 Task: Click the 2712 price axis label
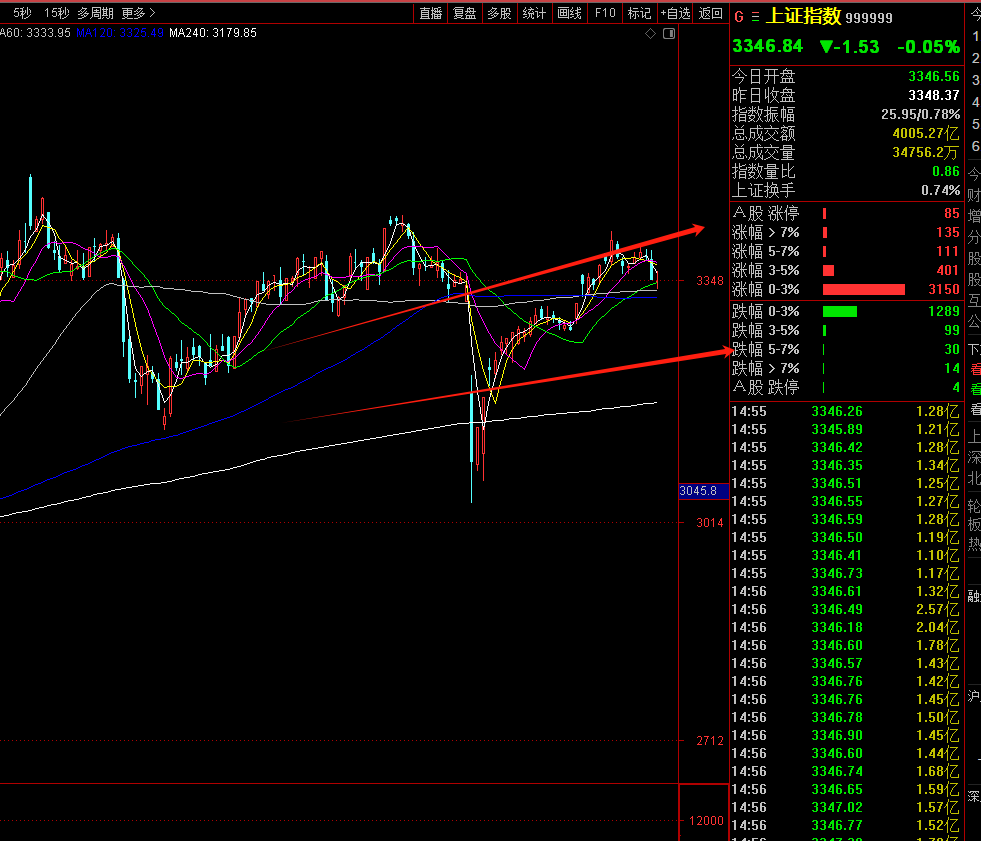(x=709, y=741)
